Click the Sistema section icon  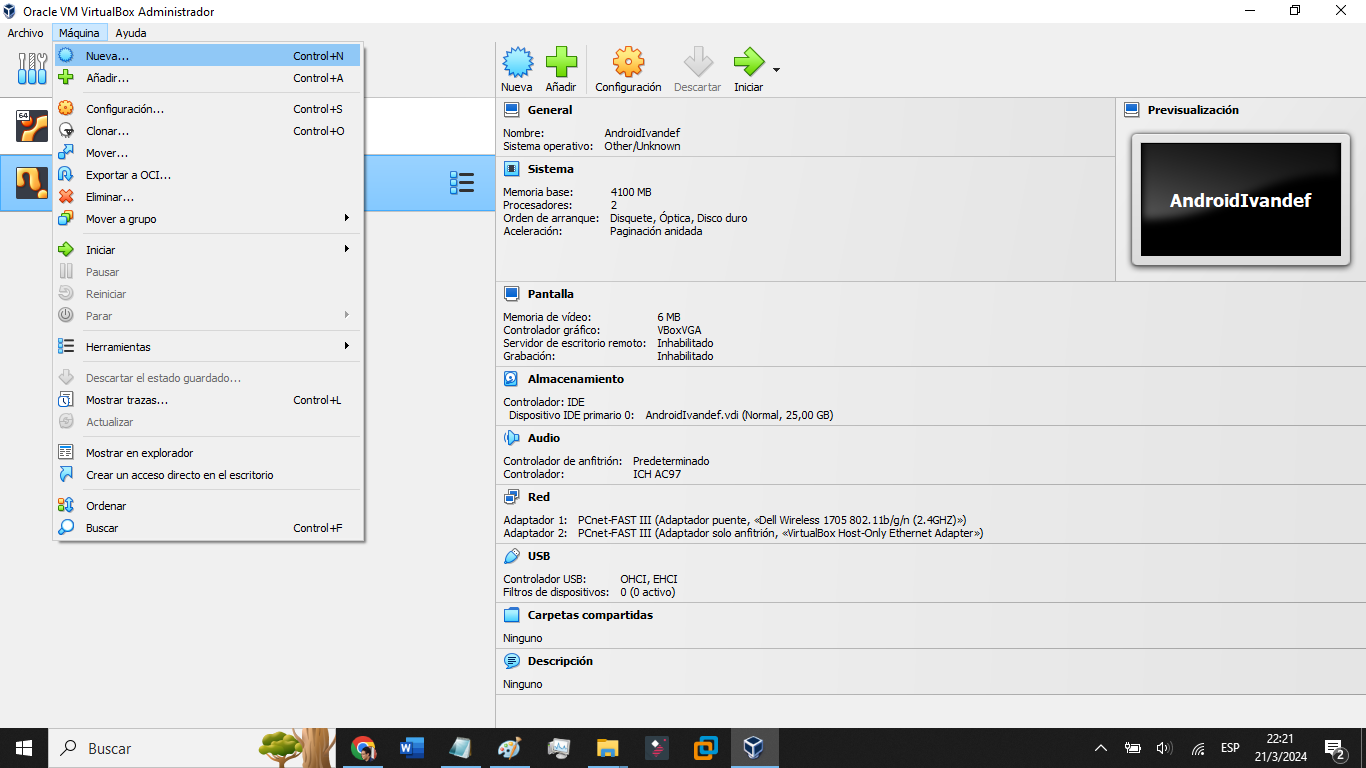[x=511, y=169]
